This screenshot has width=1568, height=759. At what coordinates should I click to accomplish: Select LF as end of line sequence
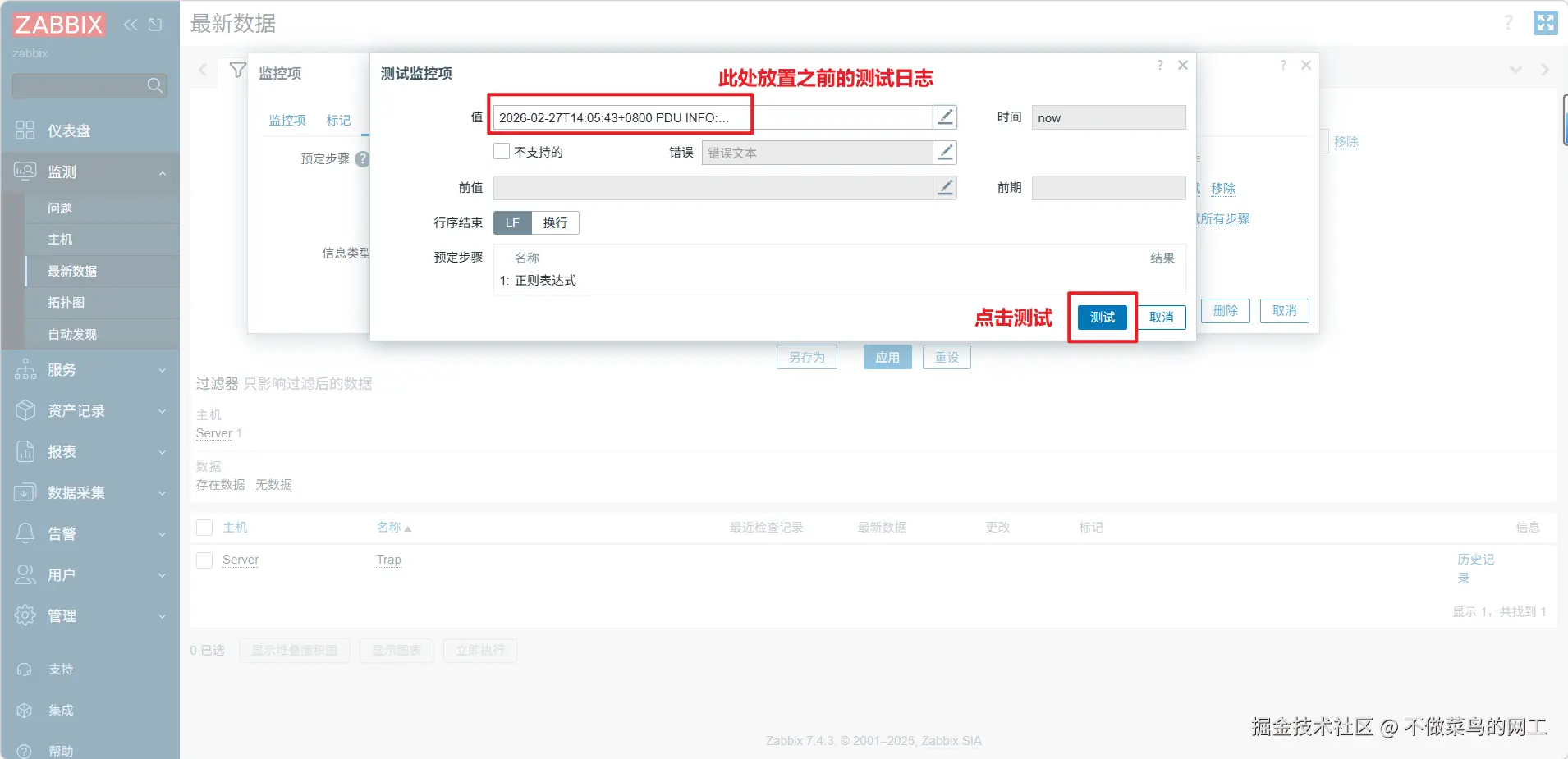tap(512, 223)
